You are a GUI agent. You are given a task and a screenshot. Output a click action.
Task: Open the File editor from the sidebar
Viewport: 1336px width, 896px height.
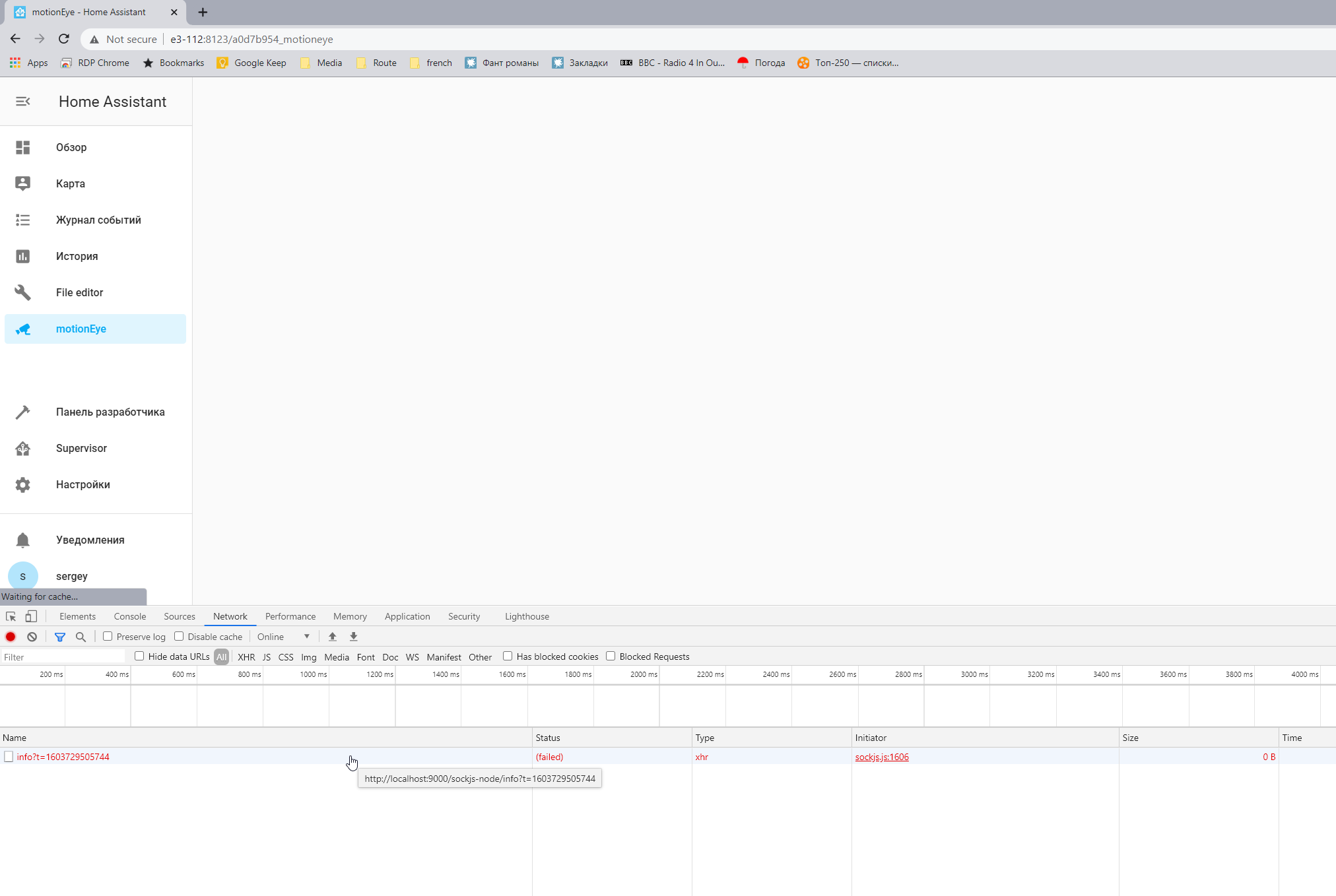(79, 292)
